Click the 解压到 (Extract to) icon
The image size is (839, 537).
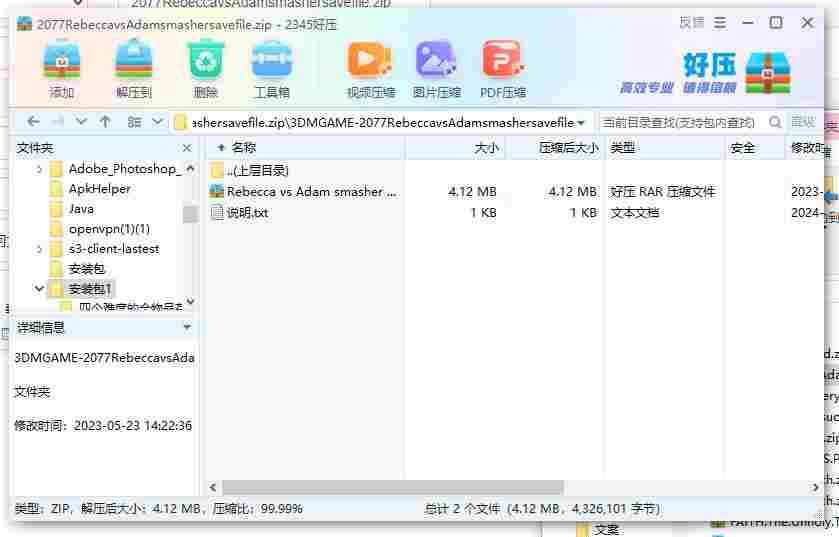[134, 60]
